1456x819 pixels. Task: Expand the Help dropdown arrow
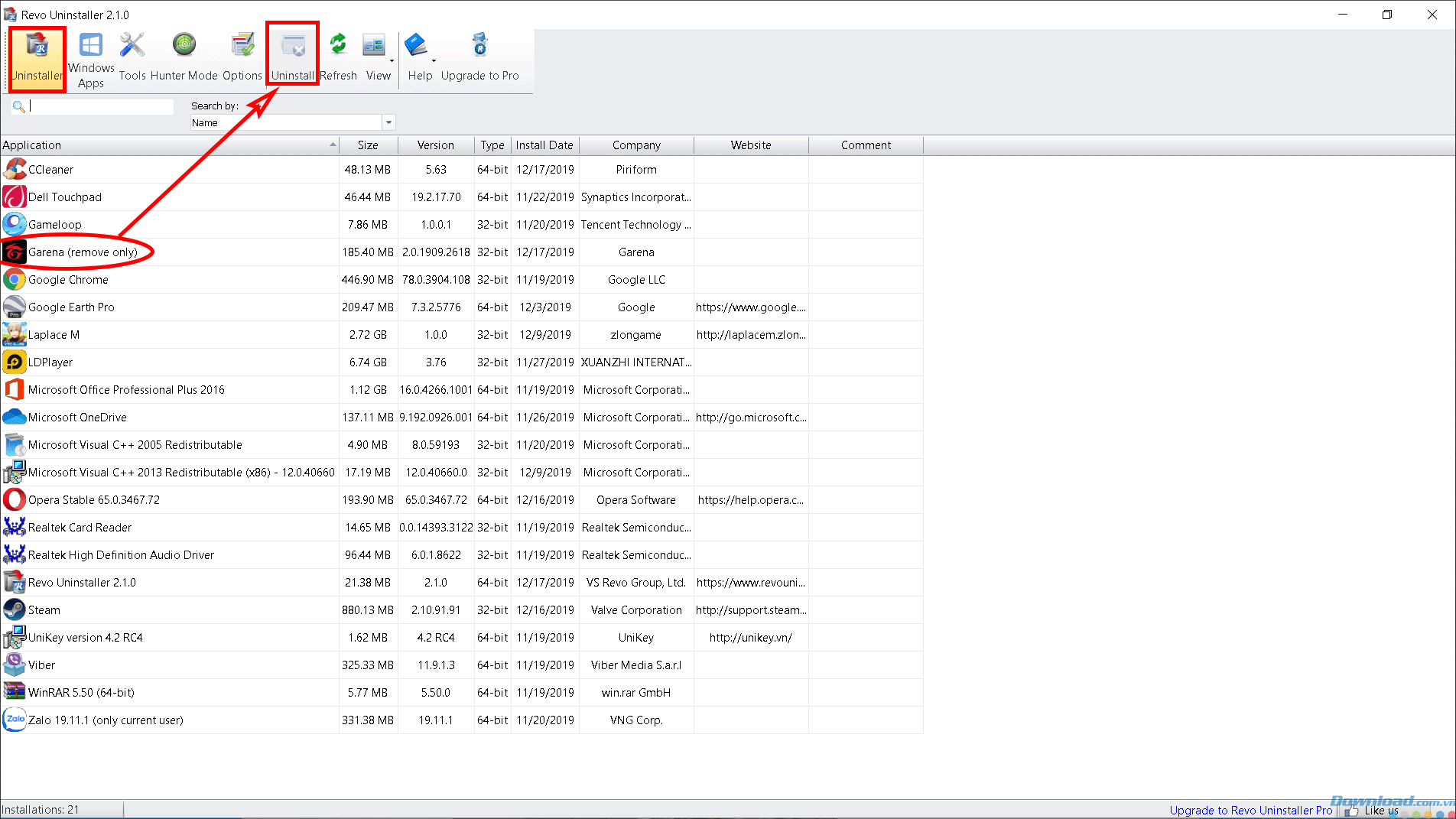[x=434, y=60]
